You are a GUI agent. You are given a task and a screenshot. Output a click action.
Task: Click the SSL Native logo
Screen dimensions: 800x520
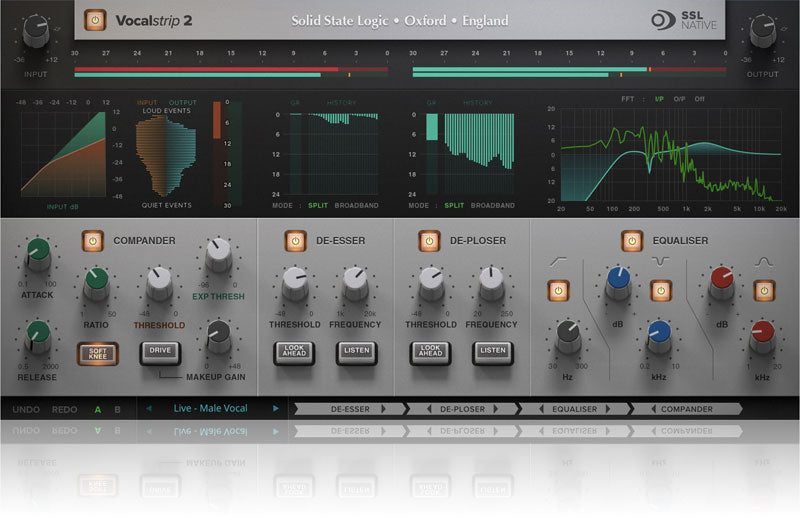click(x=684, y=20)
